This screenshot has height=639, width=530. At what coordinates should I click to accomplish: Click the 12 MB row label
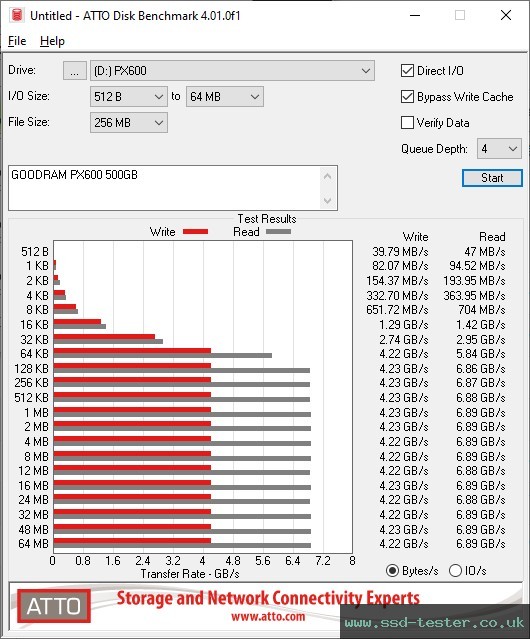click(x=33, y=471)
